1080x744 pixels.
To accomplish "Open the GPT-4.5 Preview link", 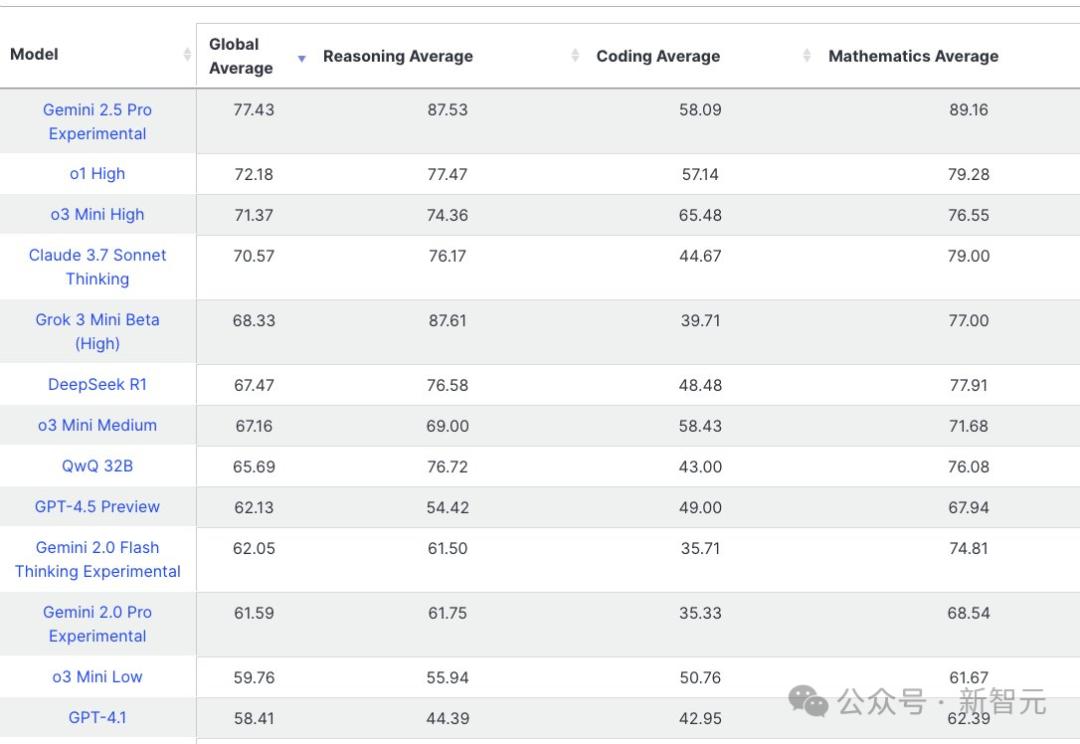I will (97, 506).
